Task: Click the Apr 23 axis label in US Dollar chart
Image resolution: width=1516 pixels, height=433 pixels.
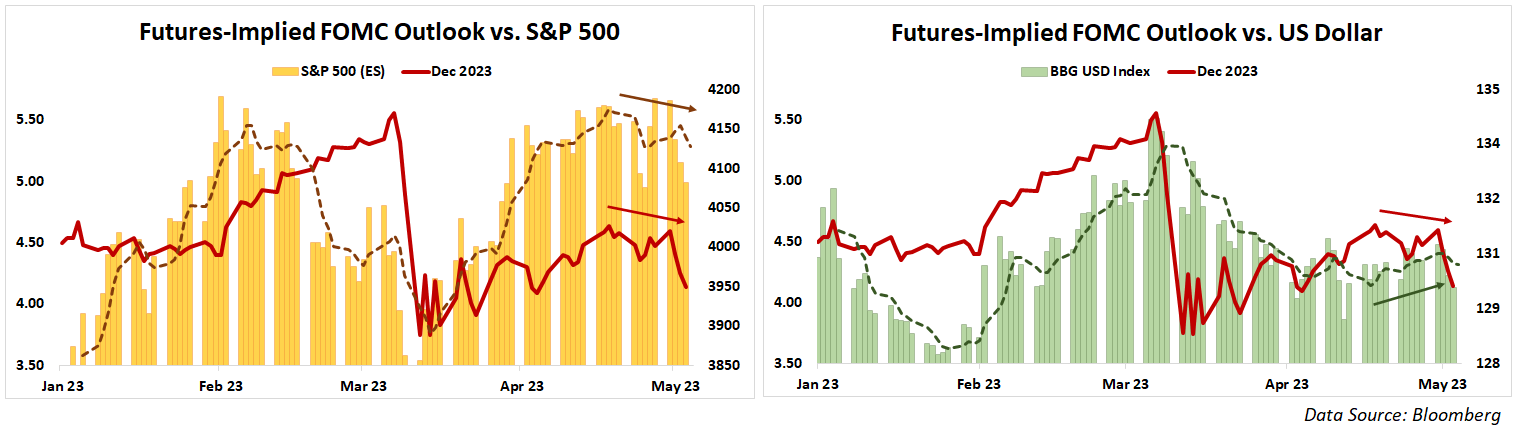Action: point(1286,384)
